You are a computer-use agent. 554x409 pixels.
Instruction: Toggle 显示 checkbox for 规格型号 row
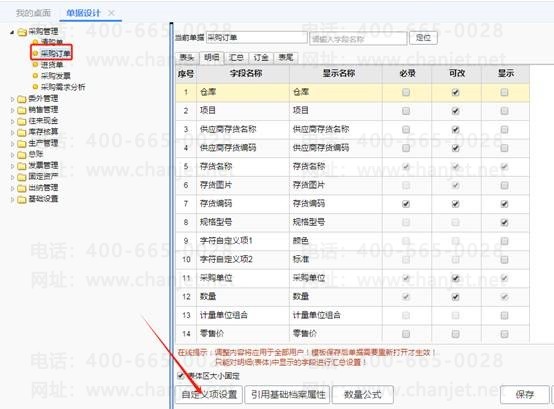tap(504, 223)
